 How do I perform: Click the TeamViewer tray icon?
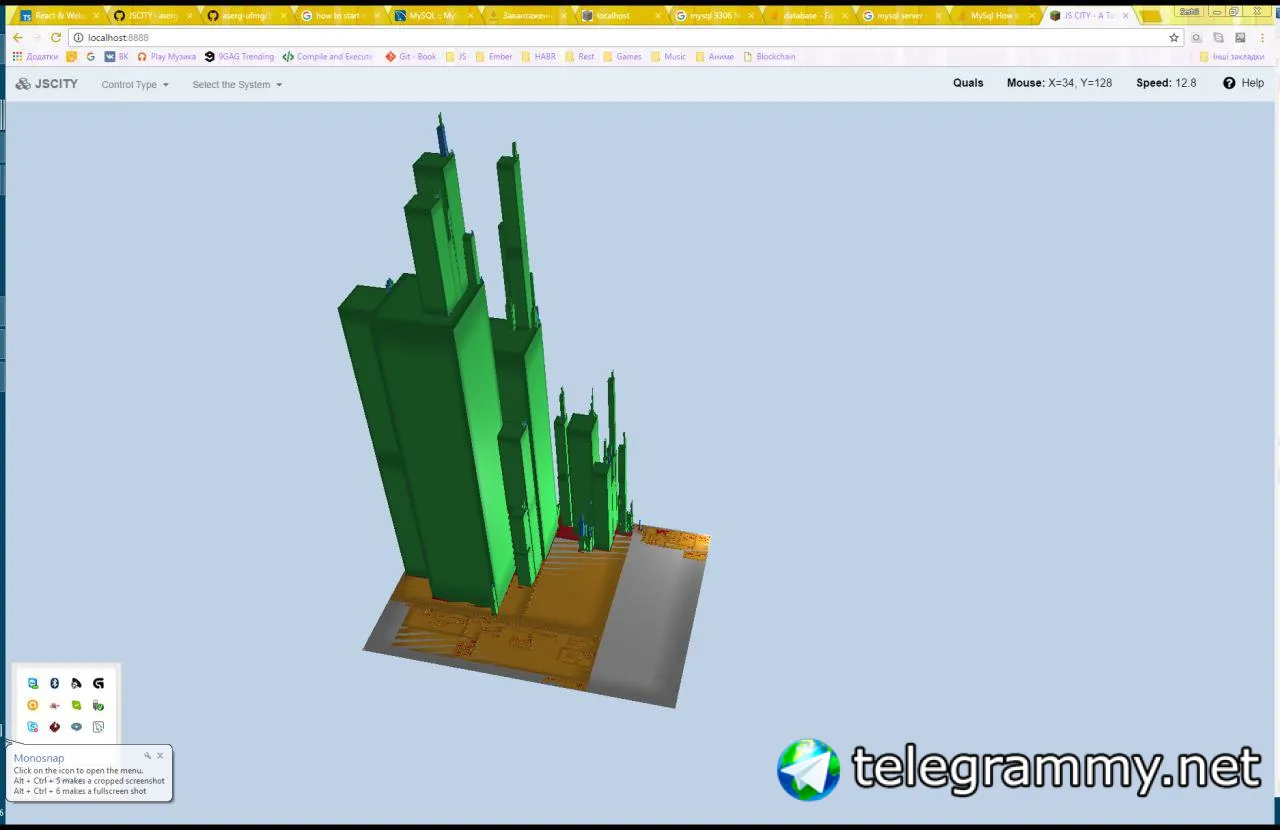coord(33,683)
